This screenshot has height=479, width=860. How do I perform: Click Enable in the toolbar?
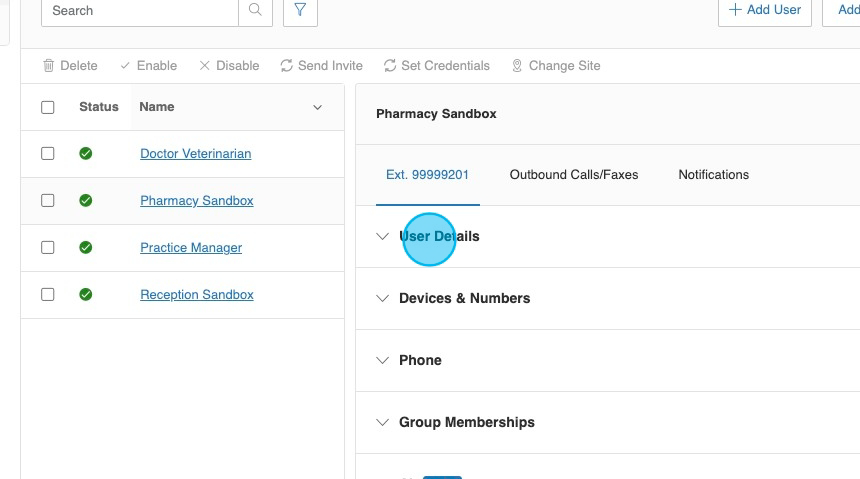148,66
